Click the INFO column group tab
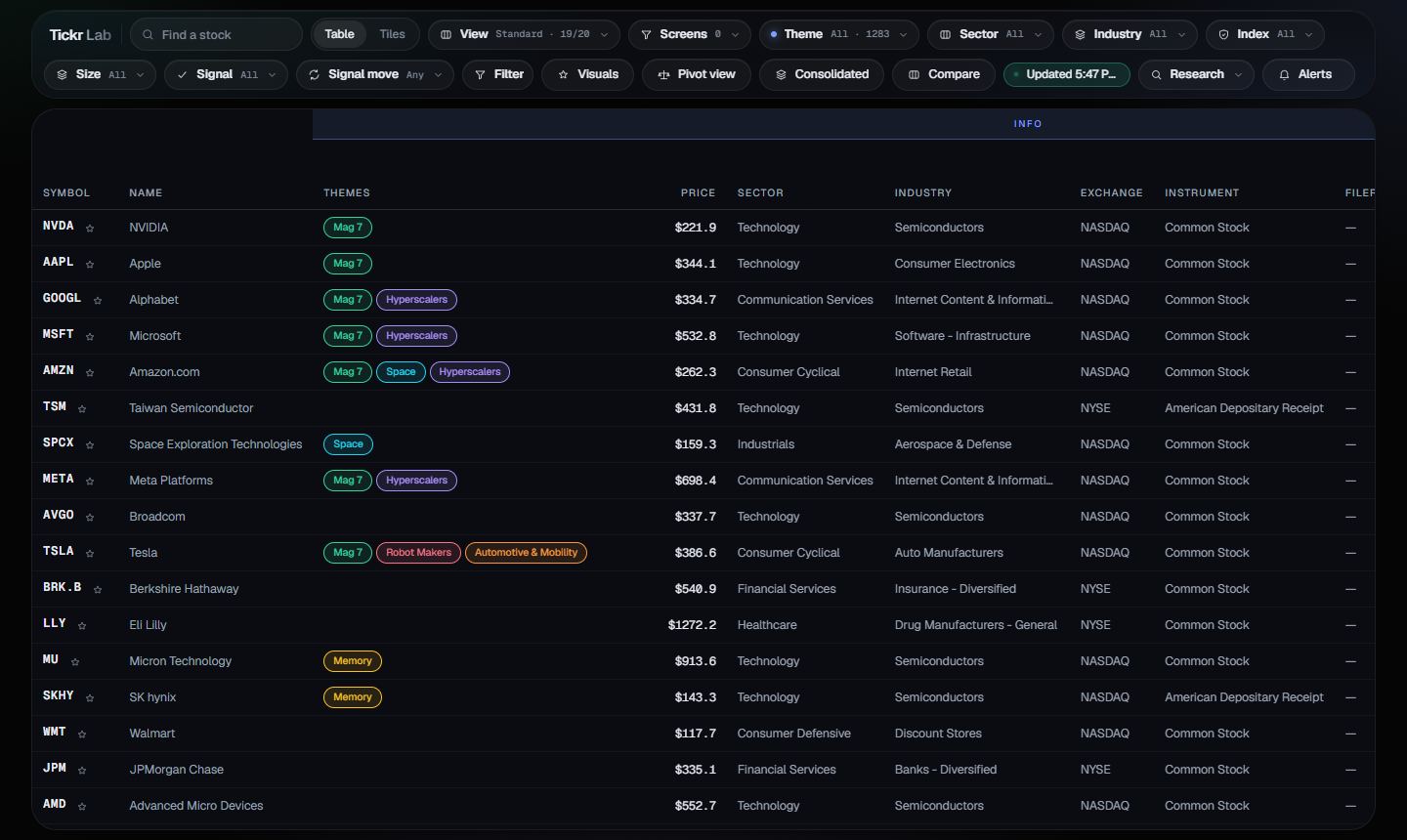 (x=1028, y=124)
